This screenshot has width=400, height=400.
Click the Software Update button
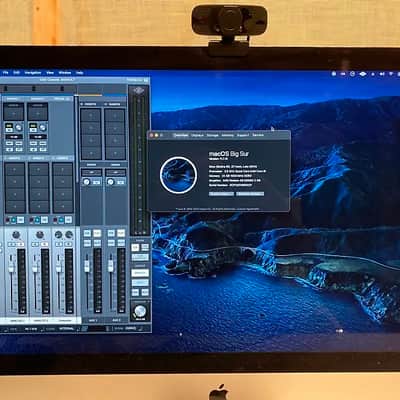click(x=250, y=194)
